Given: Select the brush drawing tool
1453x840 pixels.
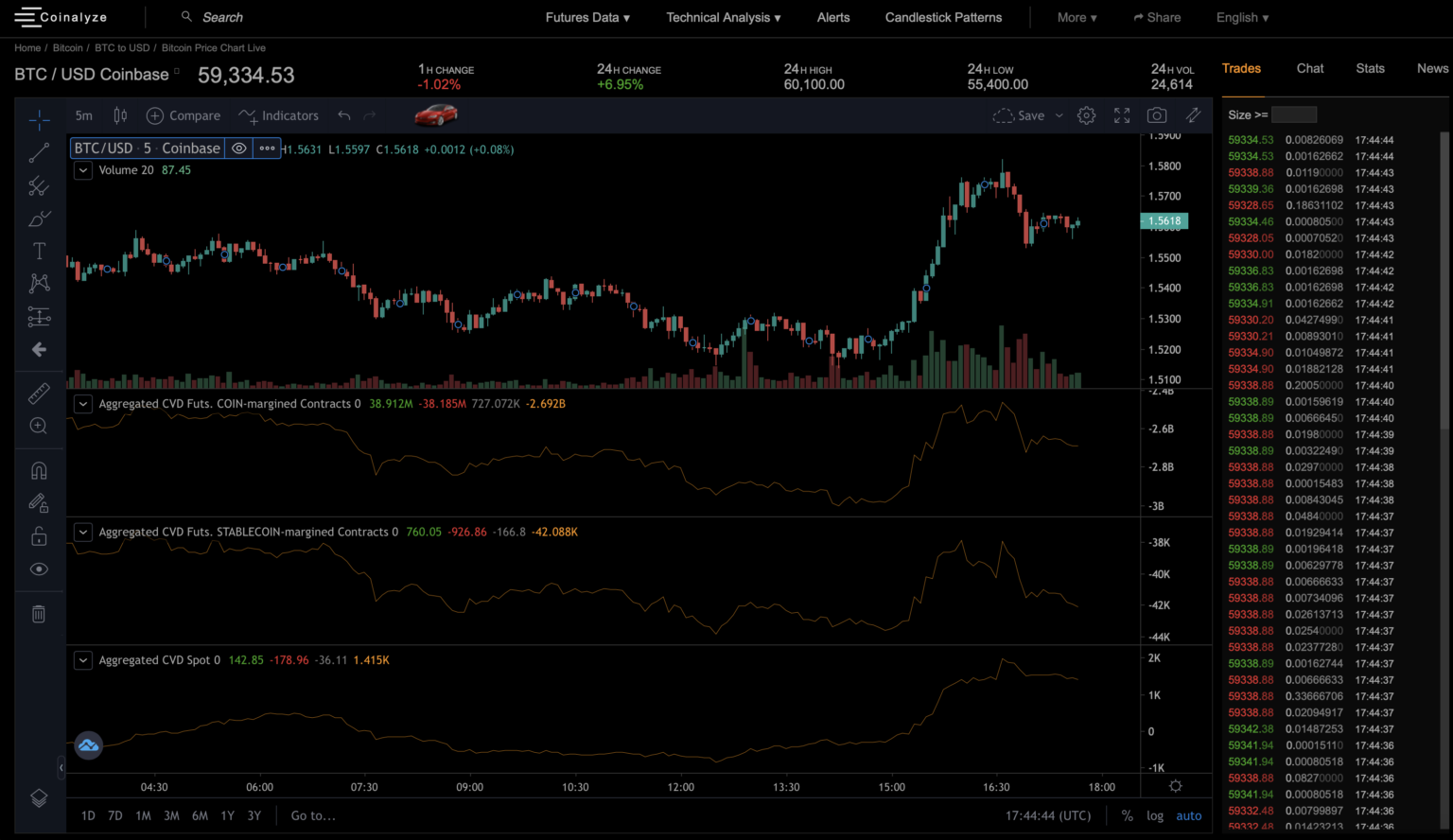Looking at the screenshot, I should 39,219.
